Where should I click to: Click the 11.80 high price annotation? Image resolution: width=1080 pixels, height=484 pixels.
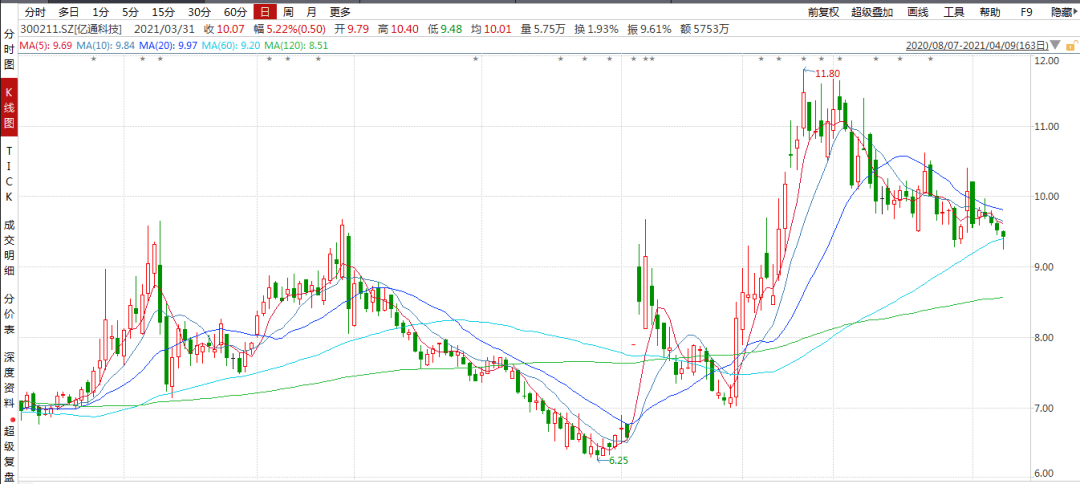pos(828,74)
